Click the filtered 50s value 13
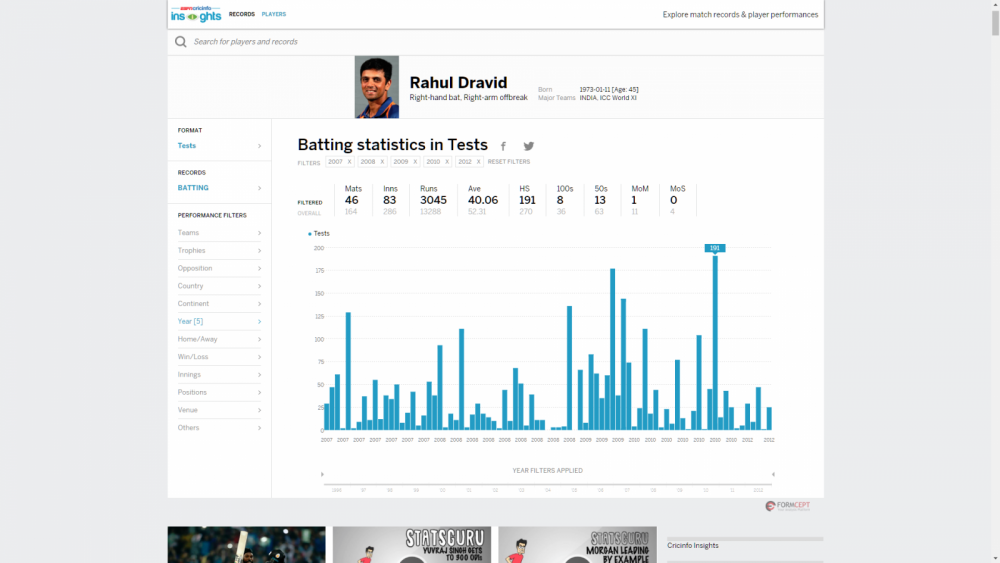The width and height of the screenshot is (1000, 563). 600,200
